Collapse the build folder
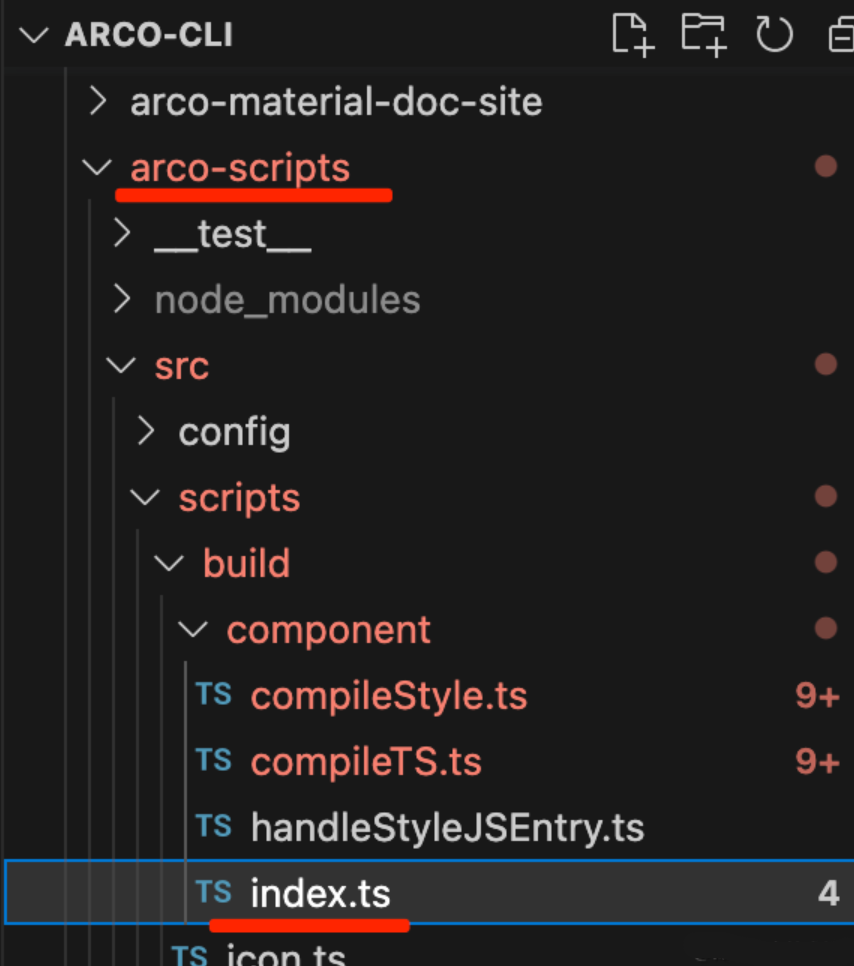 pyautogui.click(x=170, y=563)
